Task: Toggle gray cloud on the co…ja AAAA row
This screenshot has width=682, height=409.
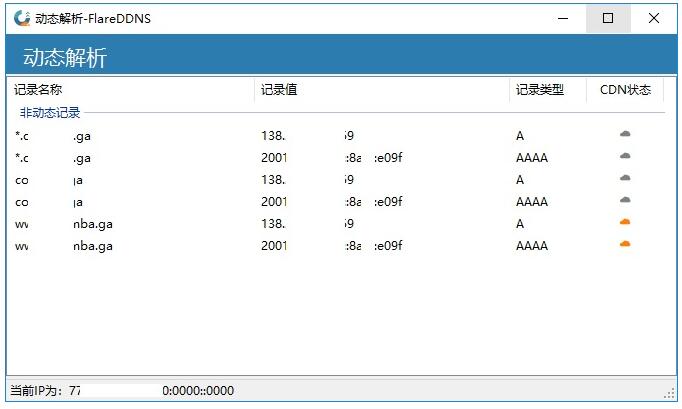Action: pos(625,200)
